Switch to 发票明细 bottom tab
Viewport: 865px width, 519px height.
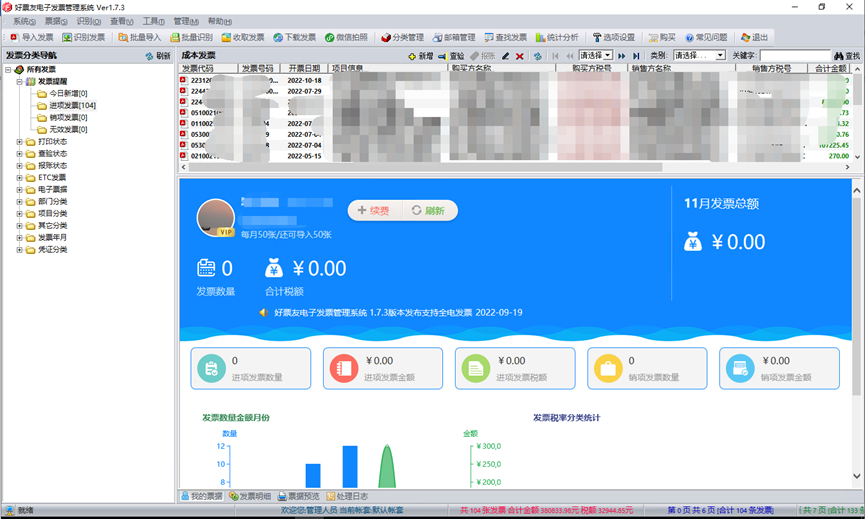[x=250, y=496]
